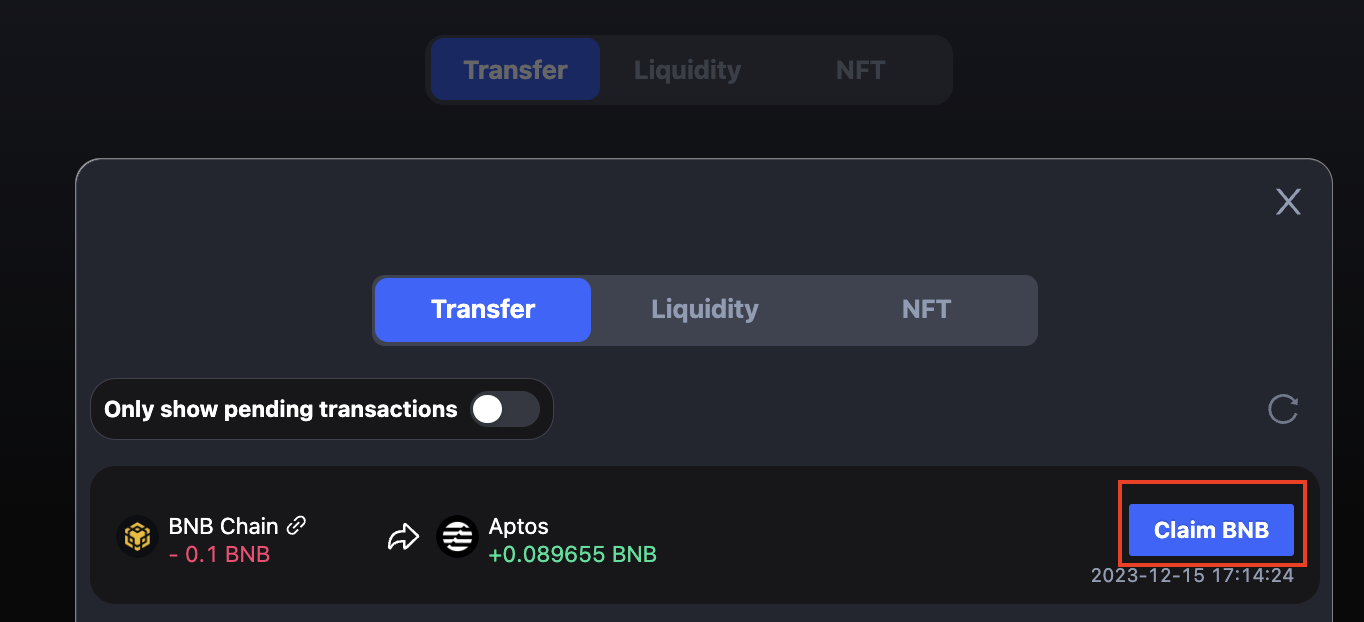Toggle Only show pending transactions switch
Screen dimensions: 1364x622
(504, 409)
